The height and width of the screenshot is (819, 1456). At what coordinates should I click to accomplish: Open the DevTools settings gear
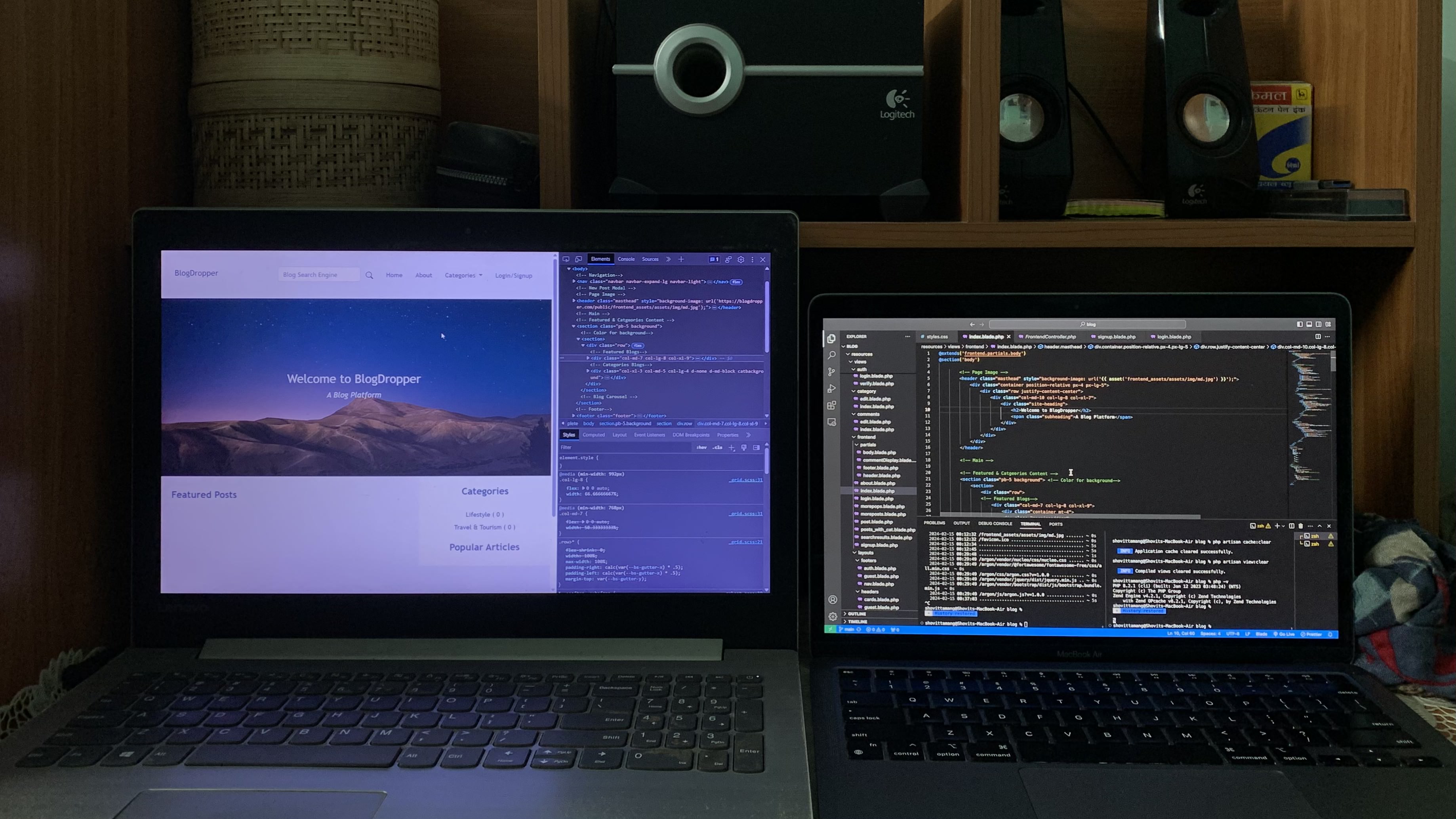[740, 259]
